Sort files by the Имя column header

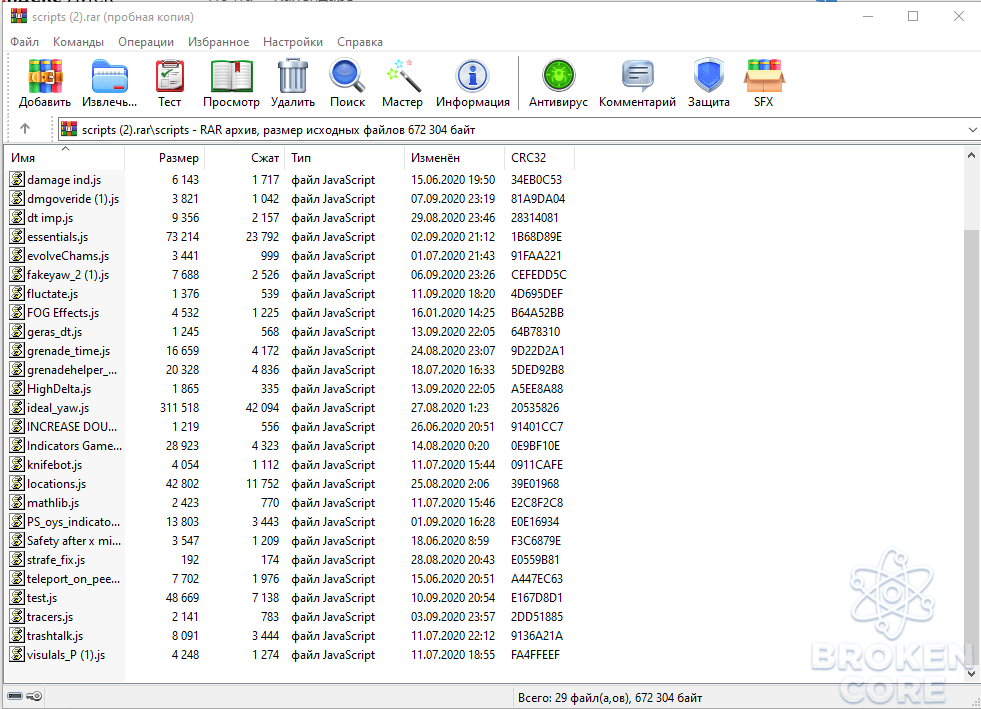[x=65, y=158]
